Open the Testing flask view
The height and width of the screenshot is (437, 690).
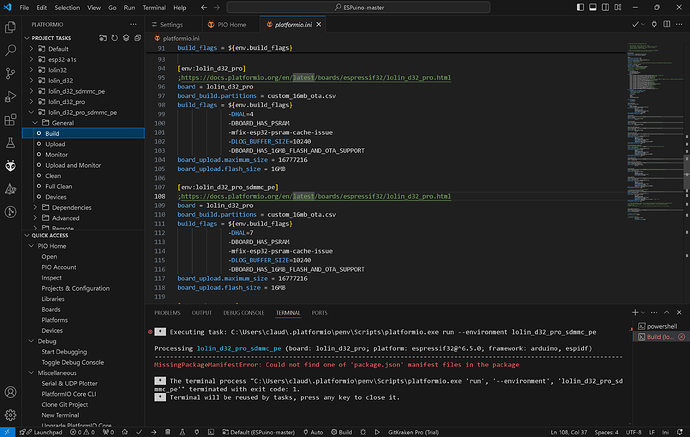10,143
